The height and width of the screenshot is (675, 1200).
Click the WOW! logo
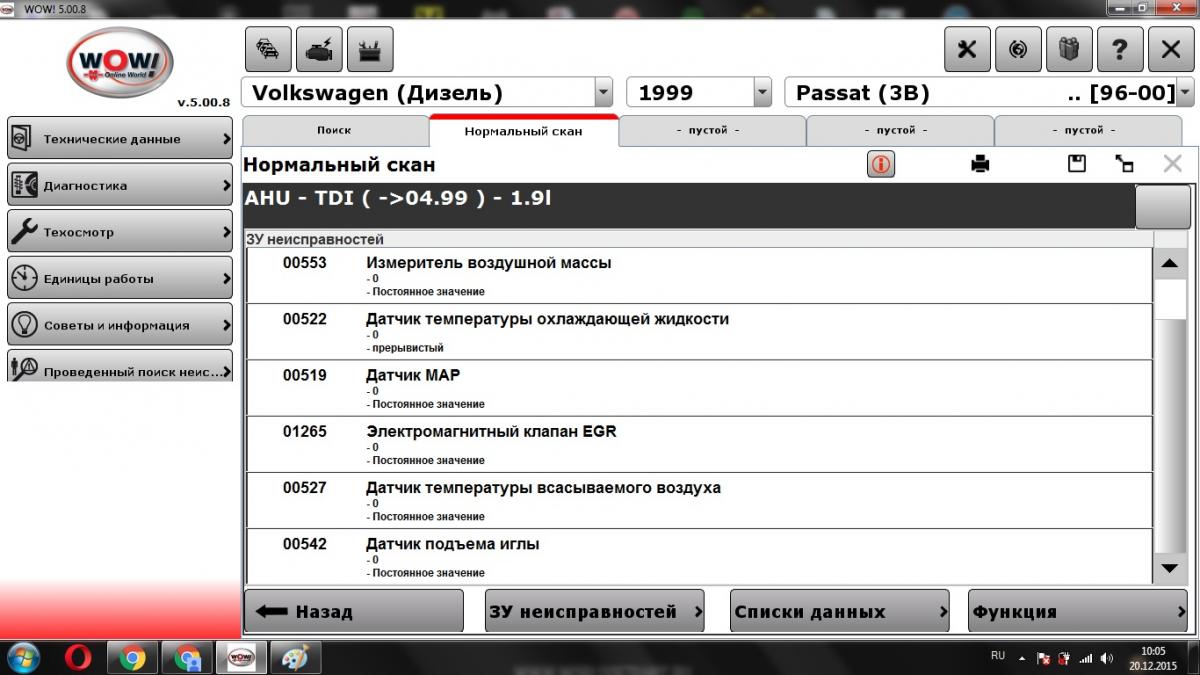120,62
